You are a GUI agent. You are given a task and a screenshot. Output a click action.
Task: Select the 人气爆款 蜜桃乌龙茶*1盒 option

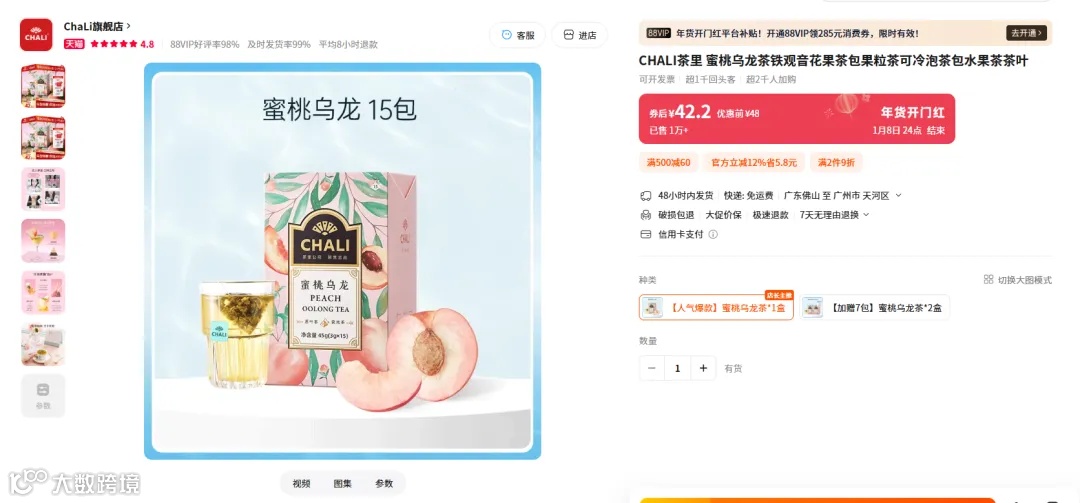pyautogui.click(x=716, y=307)
